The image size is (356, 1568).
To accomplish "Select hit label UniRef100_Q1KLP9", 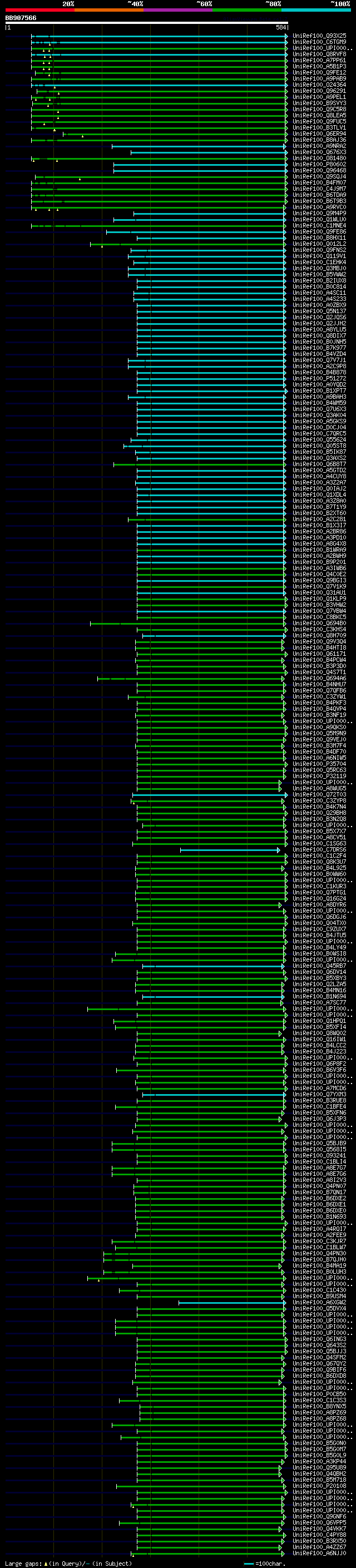I will [x=319, y=598].
